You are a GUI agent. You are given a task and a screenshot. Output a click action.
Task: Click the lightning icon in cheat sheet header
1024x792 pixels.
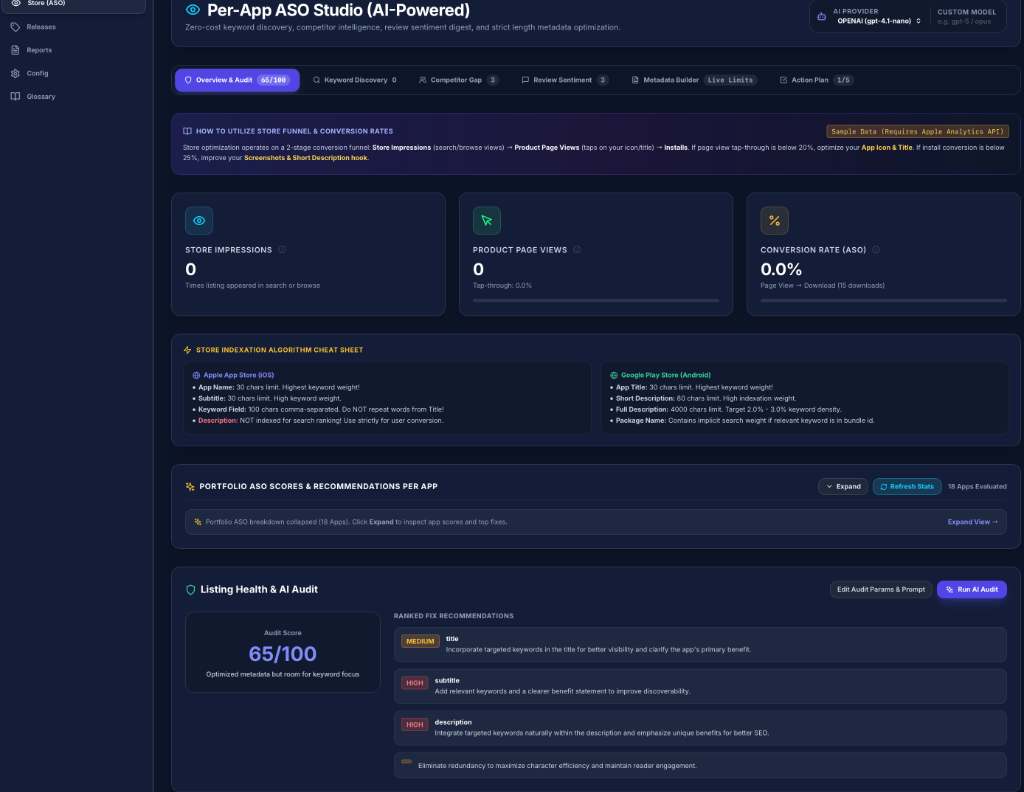(187, 350)
